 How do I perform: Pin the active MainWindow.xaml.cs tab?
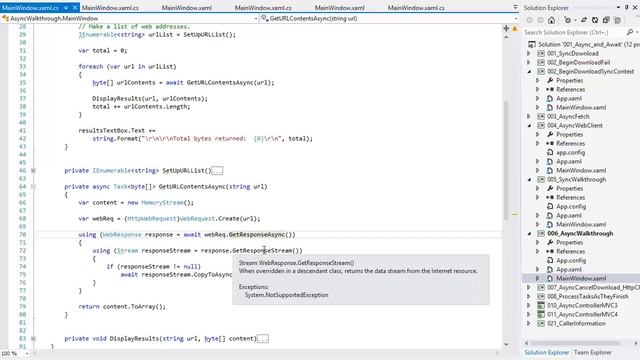(66, 7)
